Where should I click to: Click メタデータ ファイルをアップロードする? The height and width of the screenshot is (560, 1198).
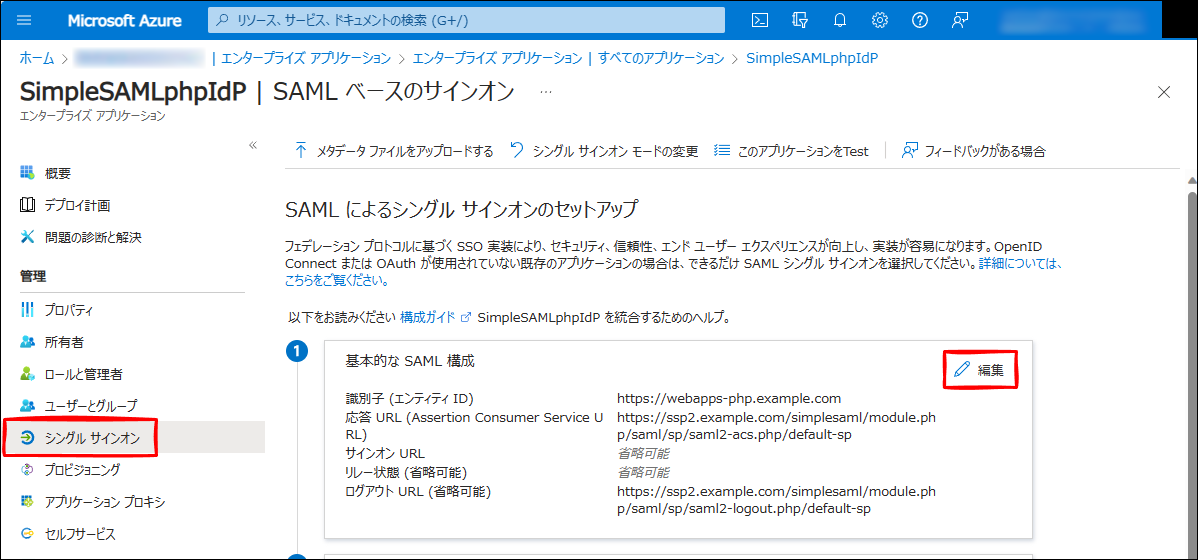[394, 151]
